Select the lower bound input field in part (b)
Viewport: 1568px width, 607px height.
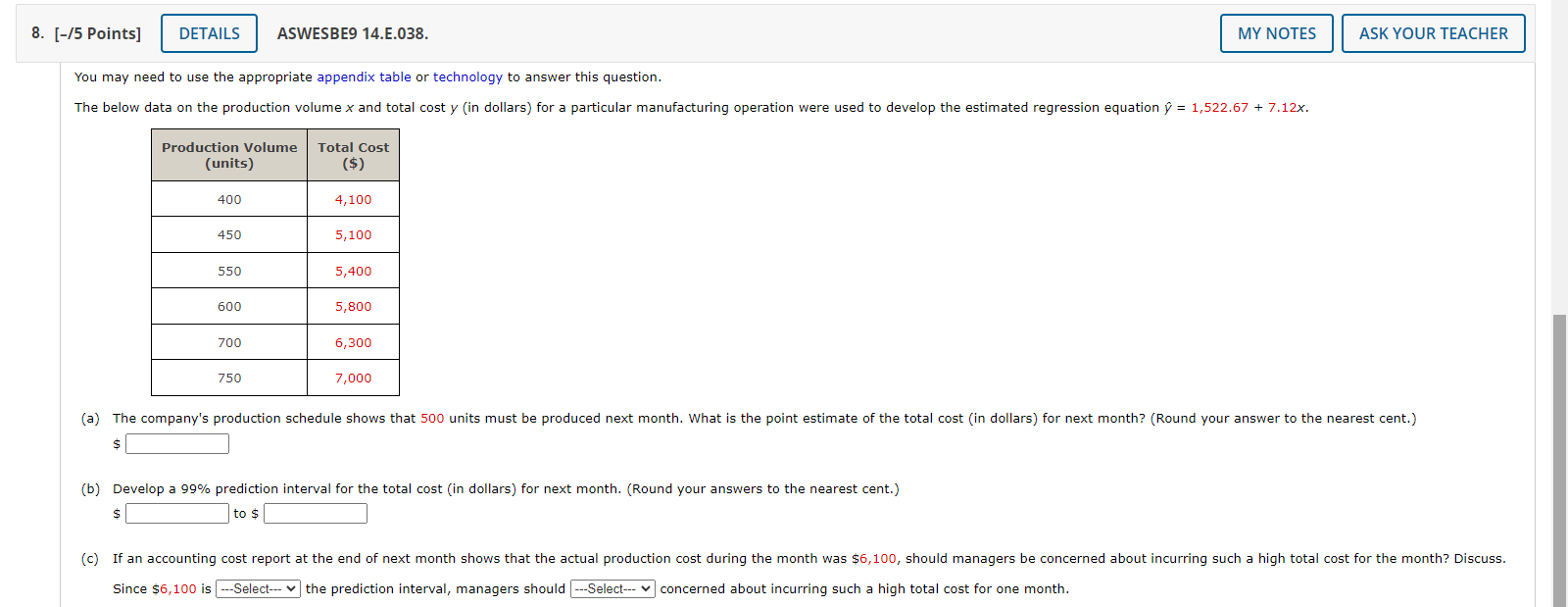pos(176,513)
